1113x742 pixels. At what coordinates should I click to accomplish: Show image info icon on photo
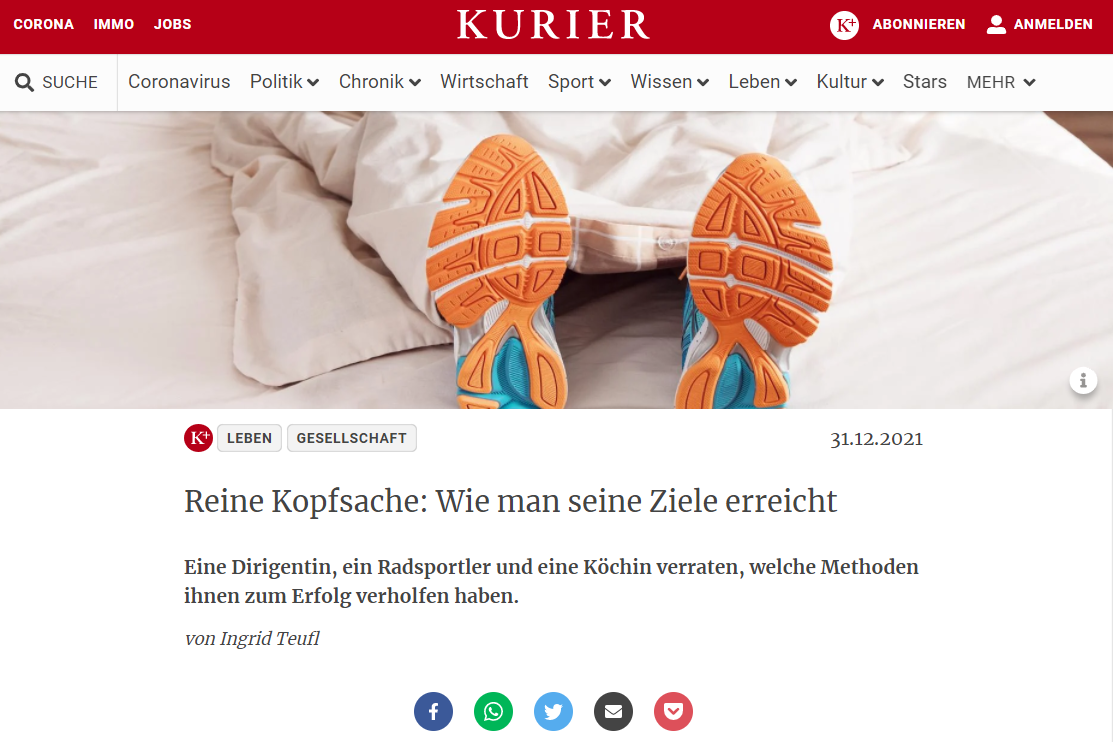tap(1083, 381)
